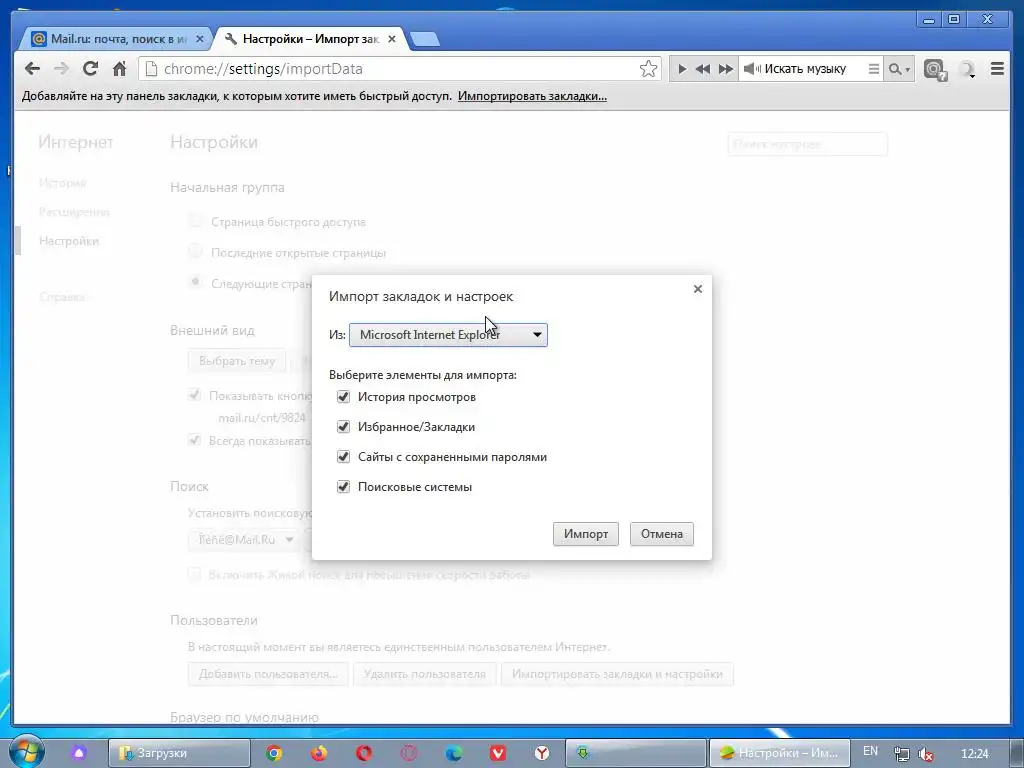Skip to next track in music player

point(726,69)
